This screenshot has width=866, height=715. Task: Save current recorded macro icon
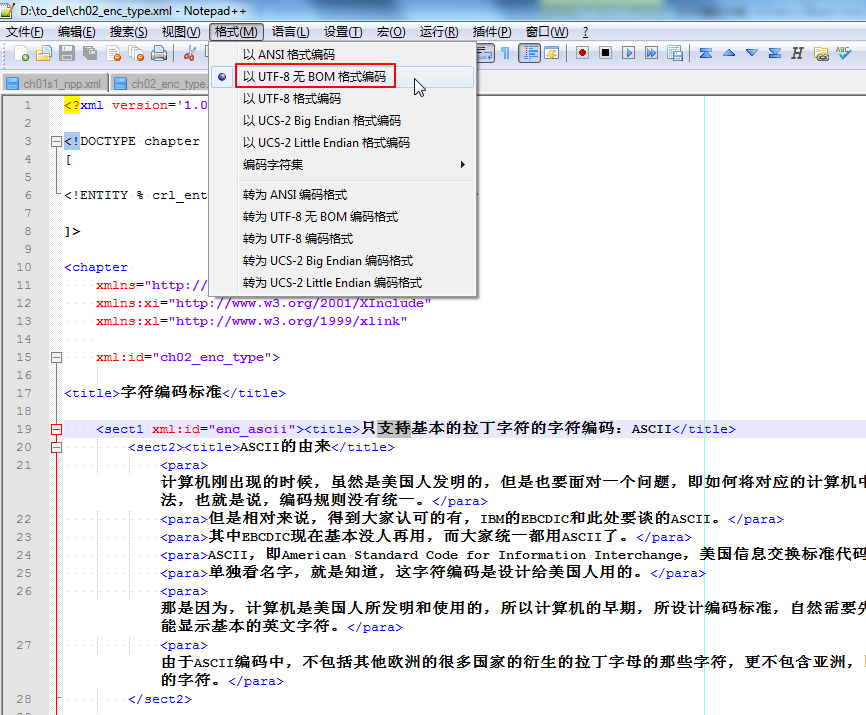pyautogui.click(x=674, y=53)
